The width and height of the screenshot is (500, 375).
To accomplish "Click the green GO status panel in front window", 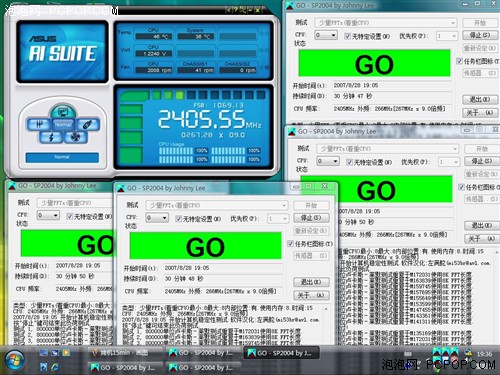I will point(205,246).
